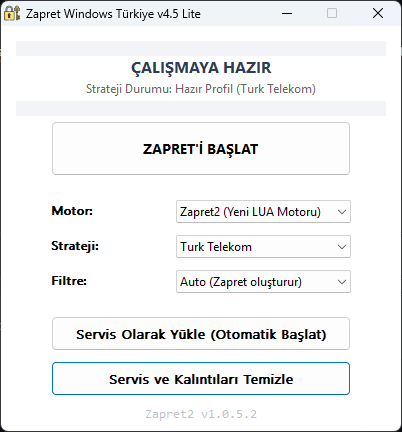Minimize the Zapret window
Screen dimensions: 402x432
point(287,13)
